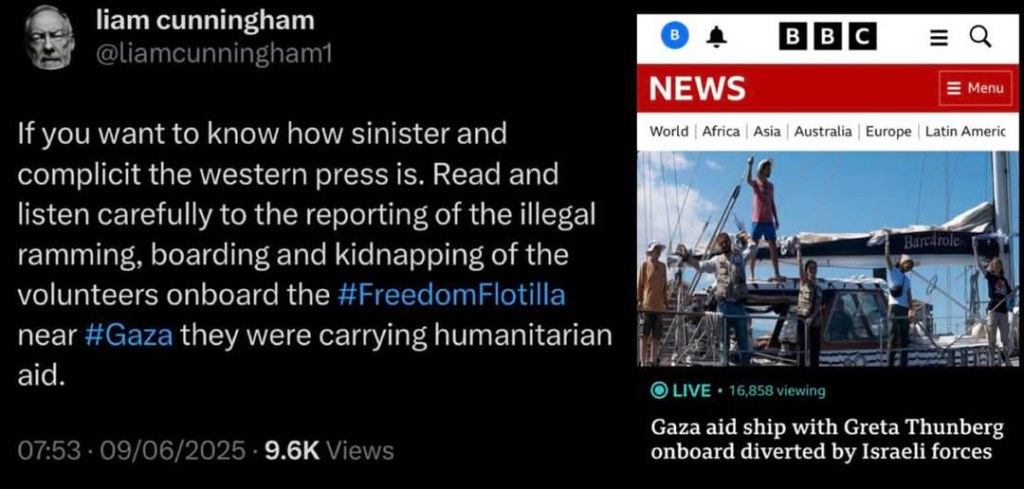Viewport: 1024px width, 489px height.
Task: Select the World news section
Action: tap(669, 131)
